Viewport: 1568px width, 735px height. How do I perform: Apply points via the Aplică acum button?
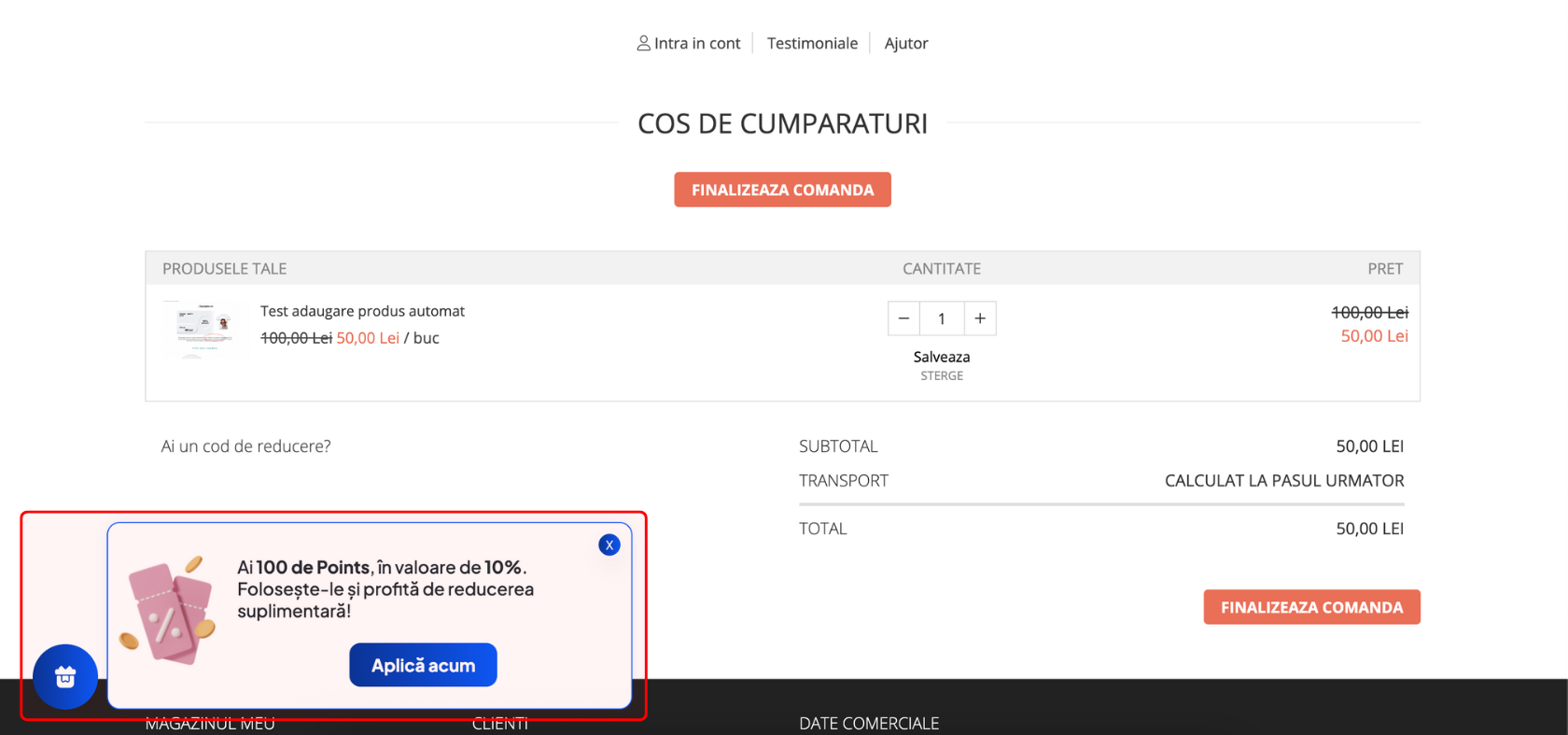423,665
